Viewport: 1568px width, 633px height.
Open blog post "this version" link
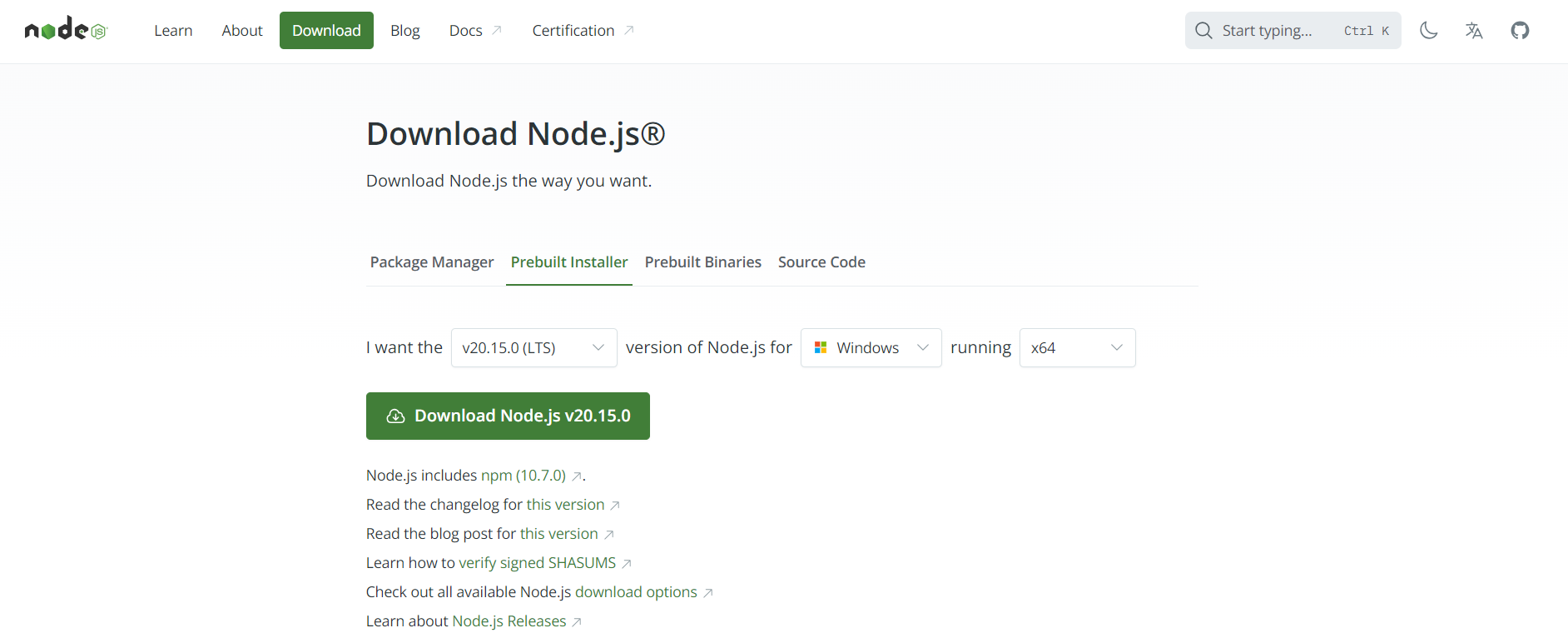click(559, 533)
